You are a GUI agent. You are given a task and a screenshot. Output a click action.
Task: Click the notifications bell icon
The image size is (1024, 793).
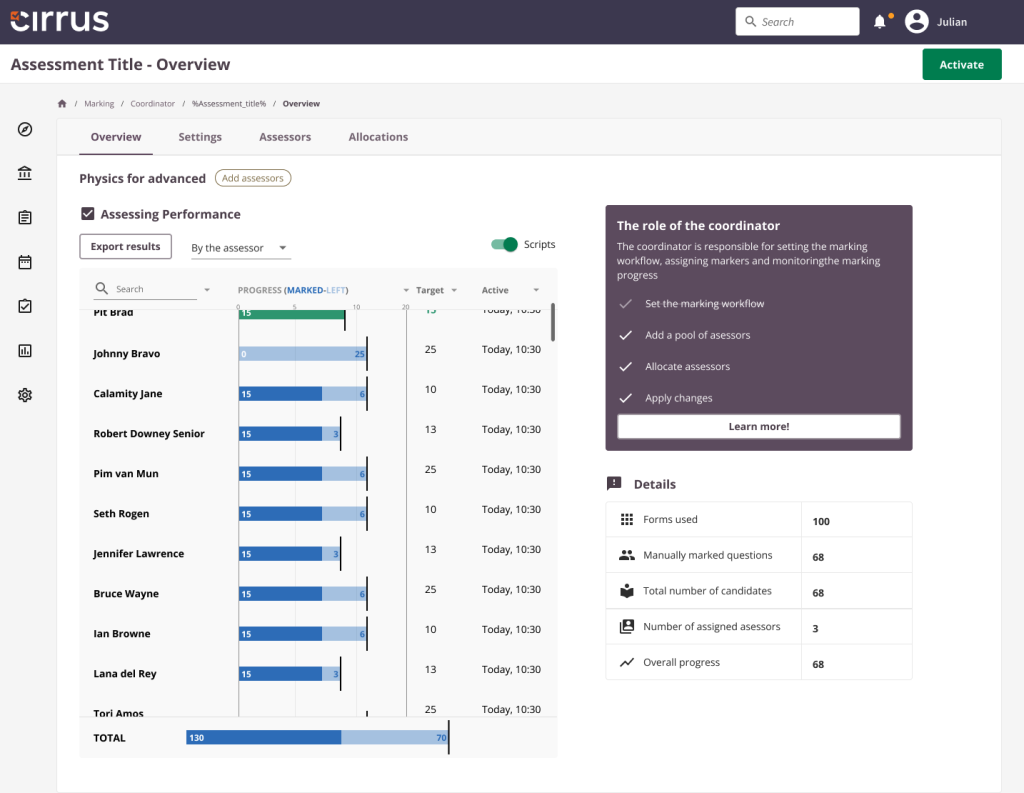click(x=880, y=22)
